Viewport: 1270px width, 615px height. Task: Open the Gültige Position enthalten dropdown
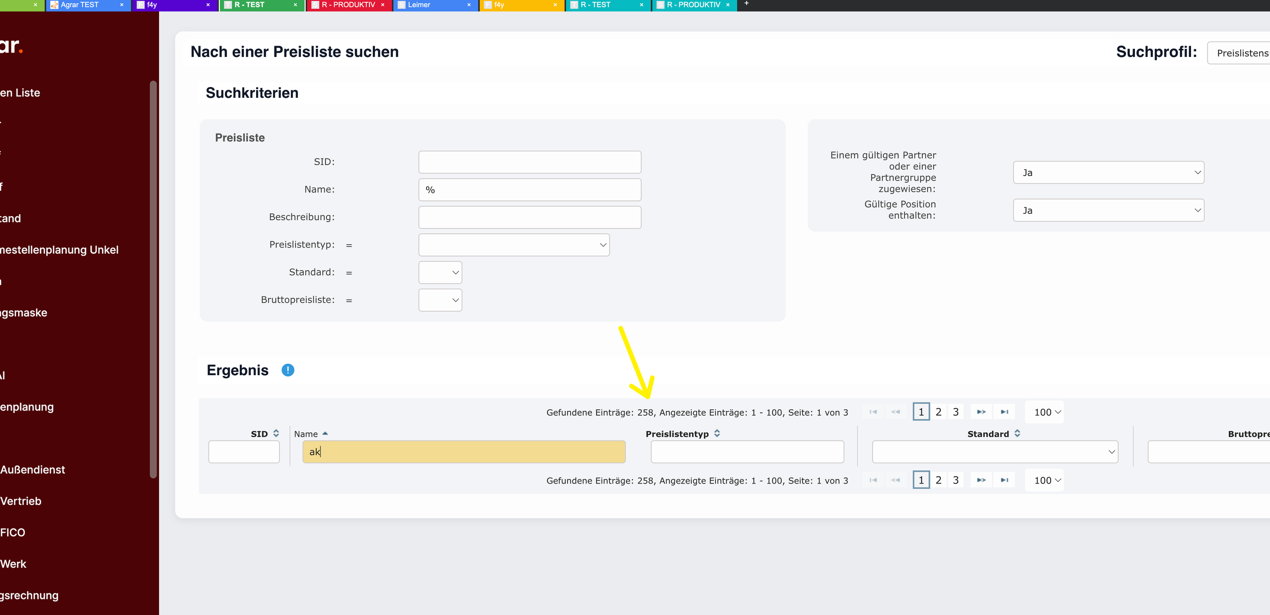pyautogui.click(x=1108, y=211)
